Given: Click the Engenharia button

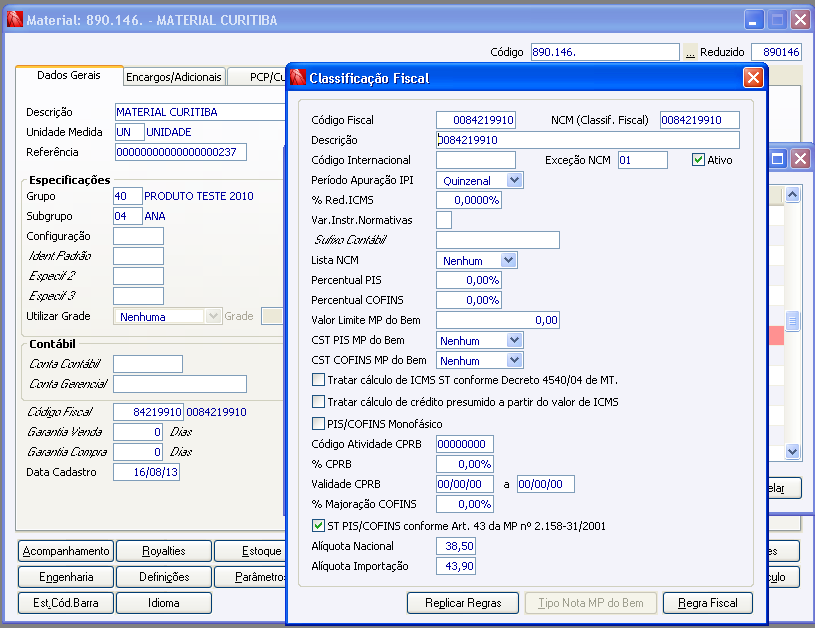Looking at the screenshot, I should click(x=66, y=577).
